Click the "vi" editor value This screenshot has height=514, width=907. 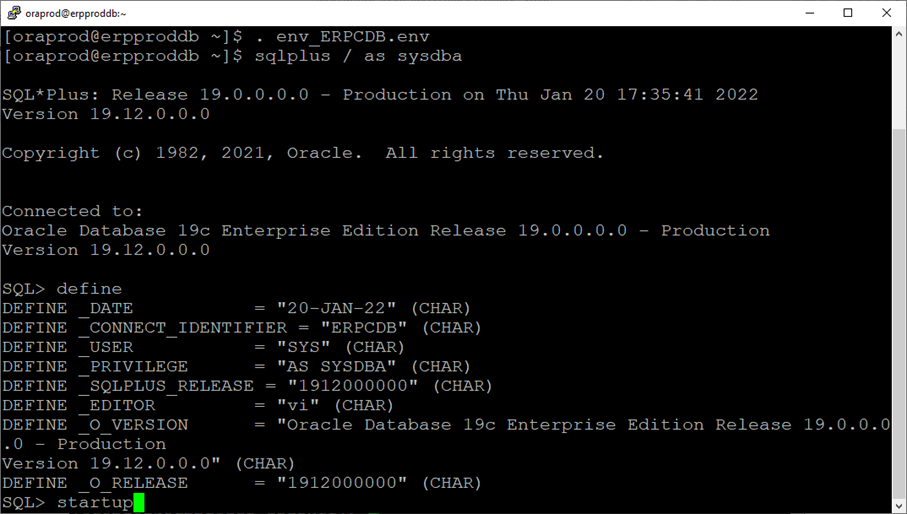point(298,405)
